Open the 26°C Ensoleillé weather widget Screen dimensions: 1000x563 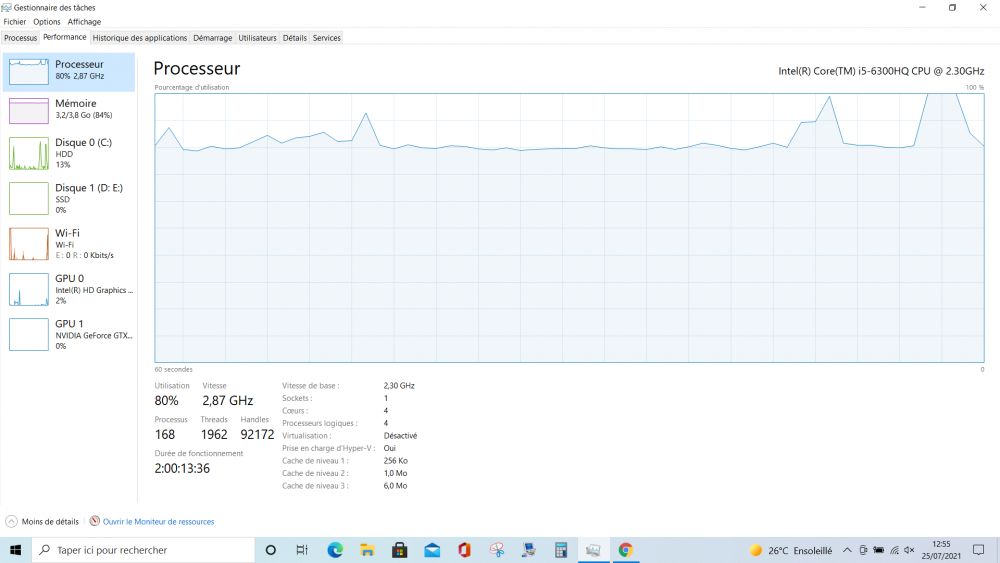pos(791,550)
